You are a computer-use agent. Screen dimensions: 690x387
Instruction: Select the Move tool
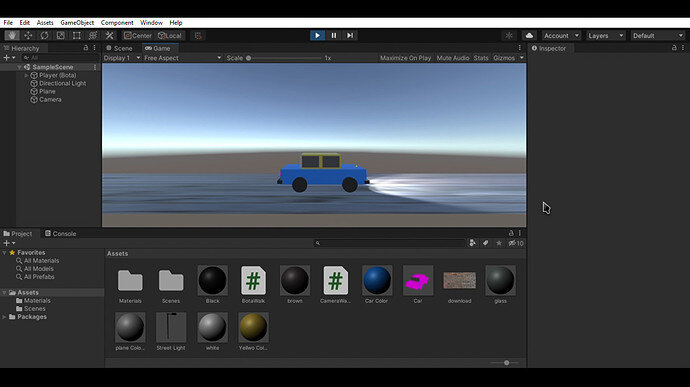(x=28, y=36)
